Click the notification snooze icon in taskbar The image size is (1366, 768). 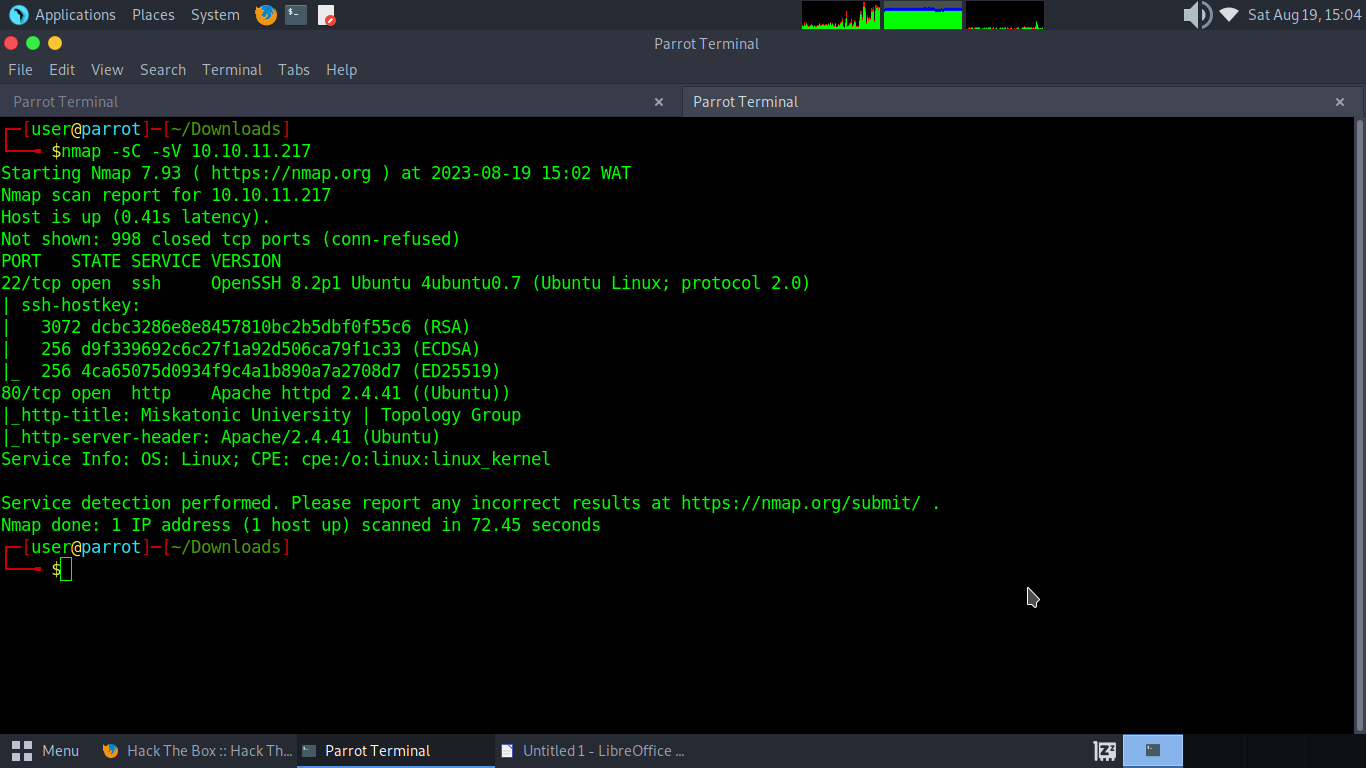[1104, 751]
